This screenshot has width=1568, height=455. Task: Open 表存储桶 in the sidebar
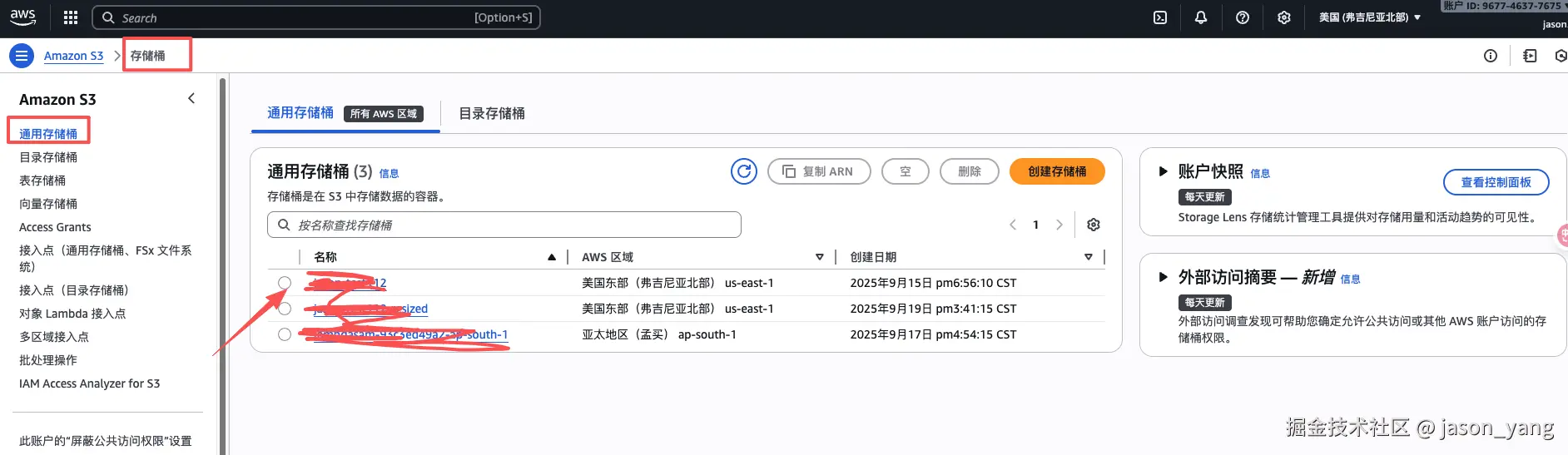point(42,181)
